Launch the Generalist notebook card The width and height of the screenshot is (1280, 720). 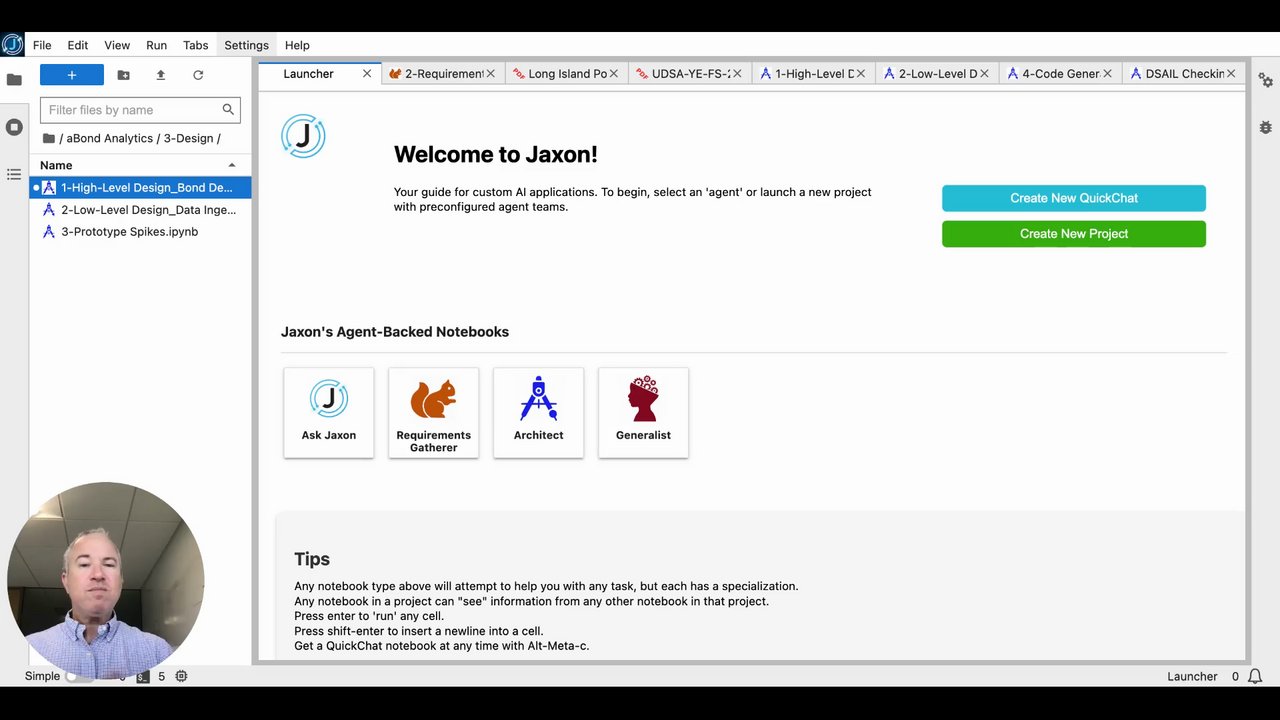(x=643, y=413)
